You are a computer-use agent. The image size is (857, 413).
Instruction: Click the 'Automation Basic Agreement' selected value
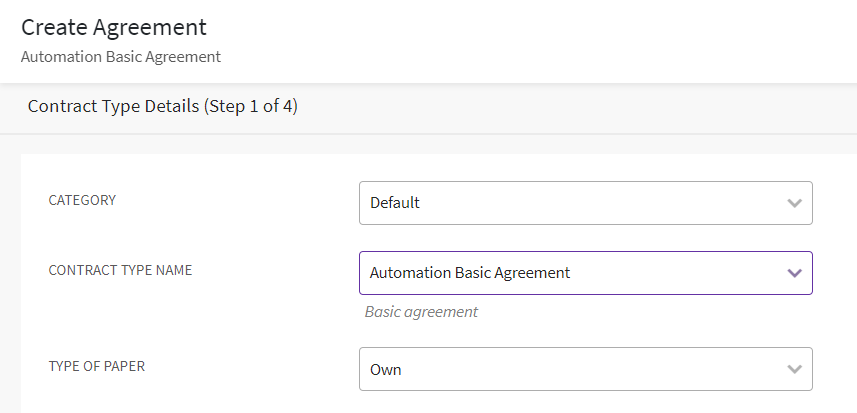tap(469, 273)
